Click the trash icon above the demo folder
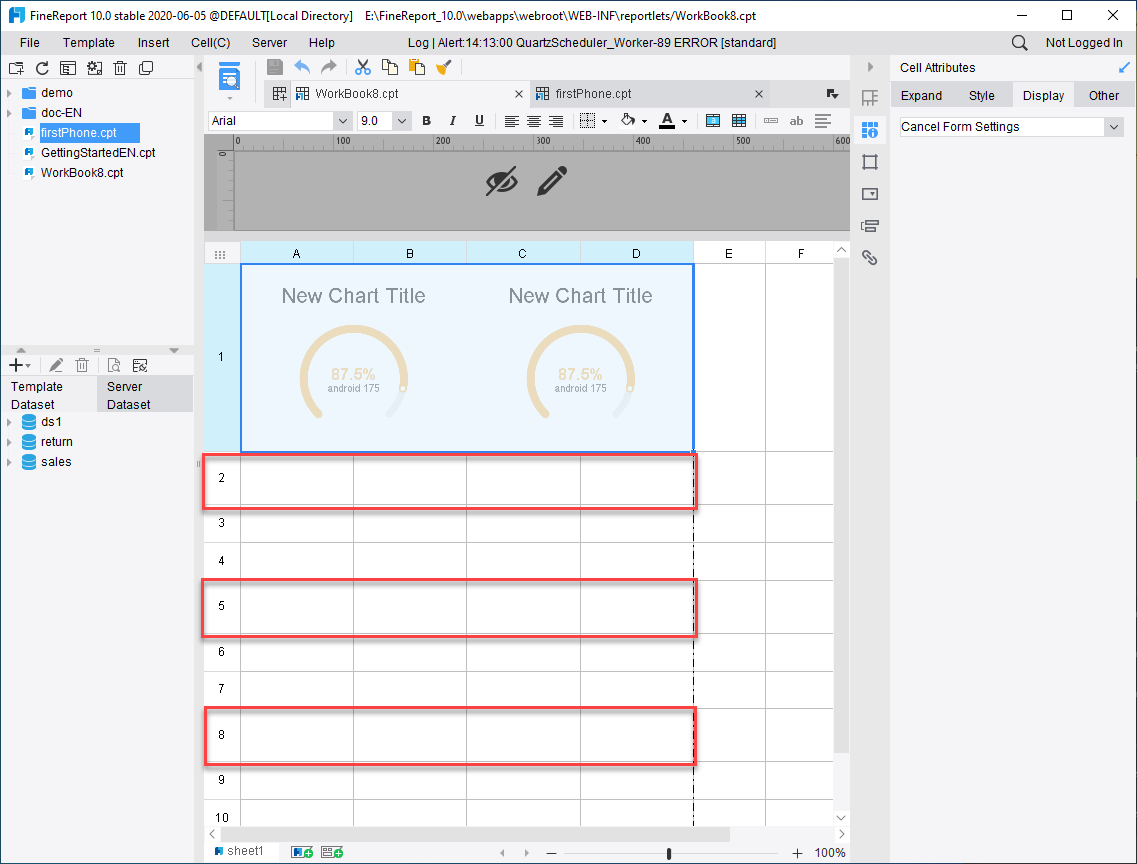The width and height of the screenshot is (1137, 864). [x=120, y=68]
